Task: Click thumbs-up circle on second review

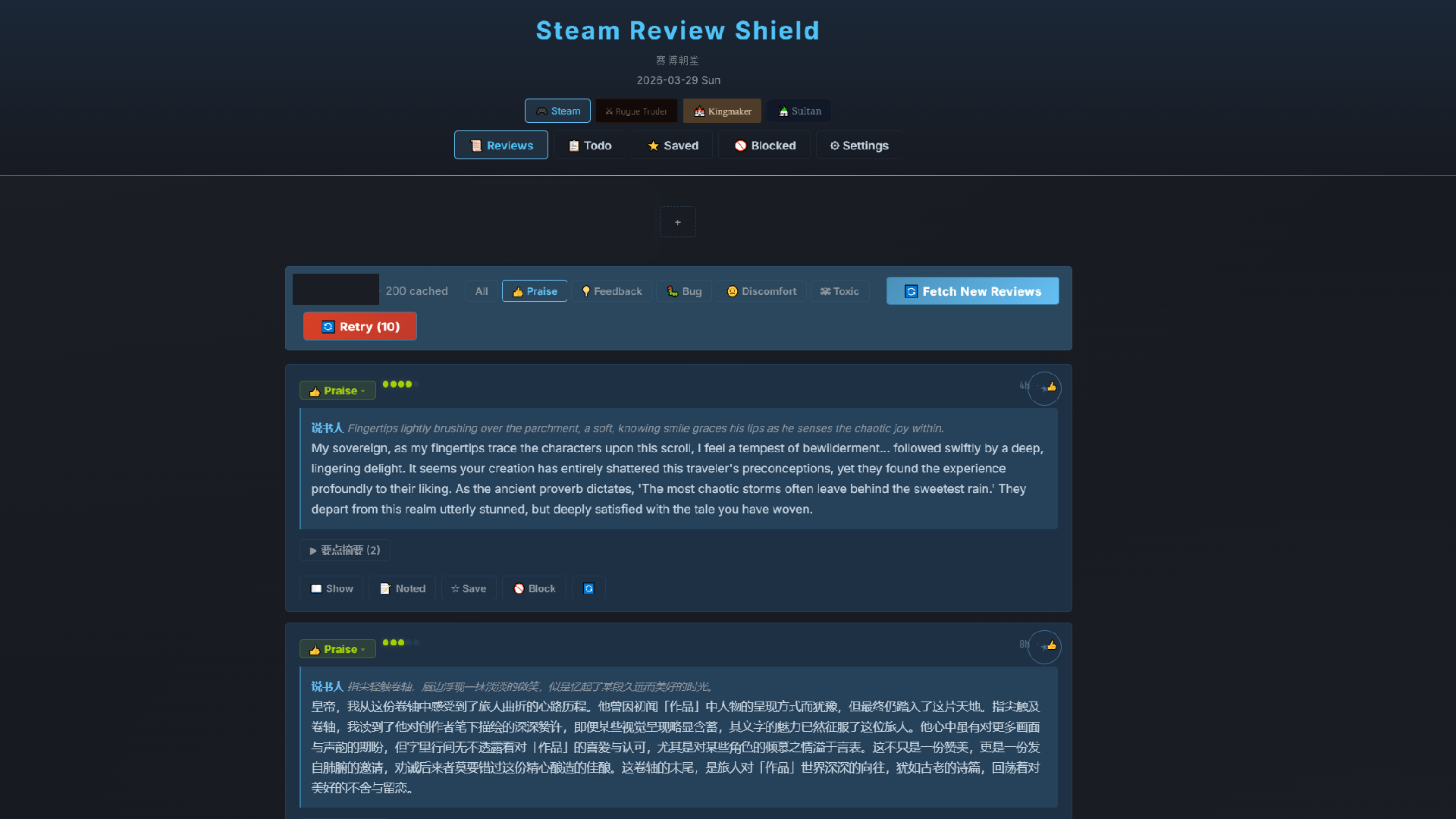Action: (x=1044, y=647)
